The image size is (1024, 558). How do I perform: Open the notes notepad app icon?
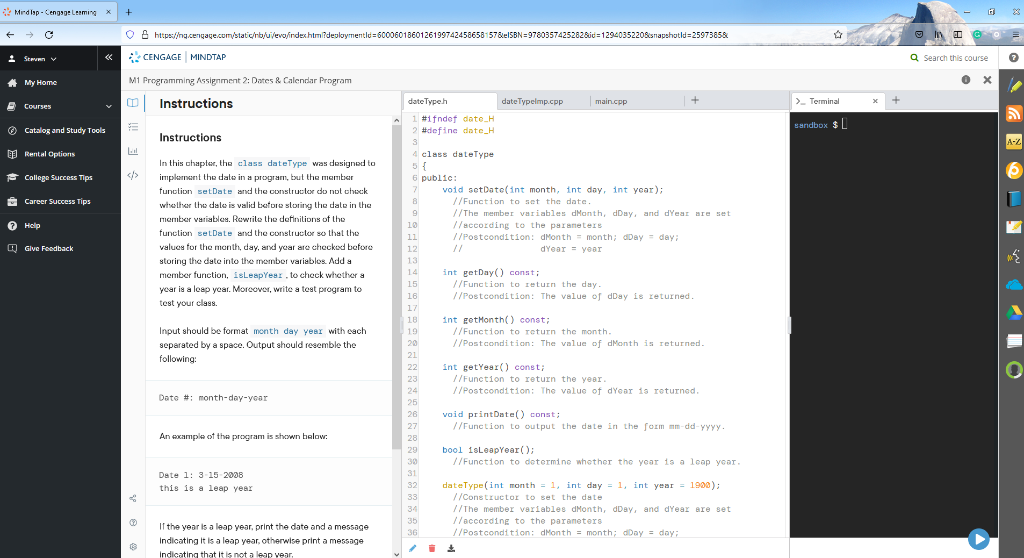(x=1014, y=227)
